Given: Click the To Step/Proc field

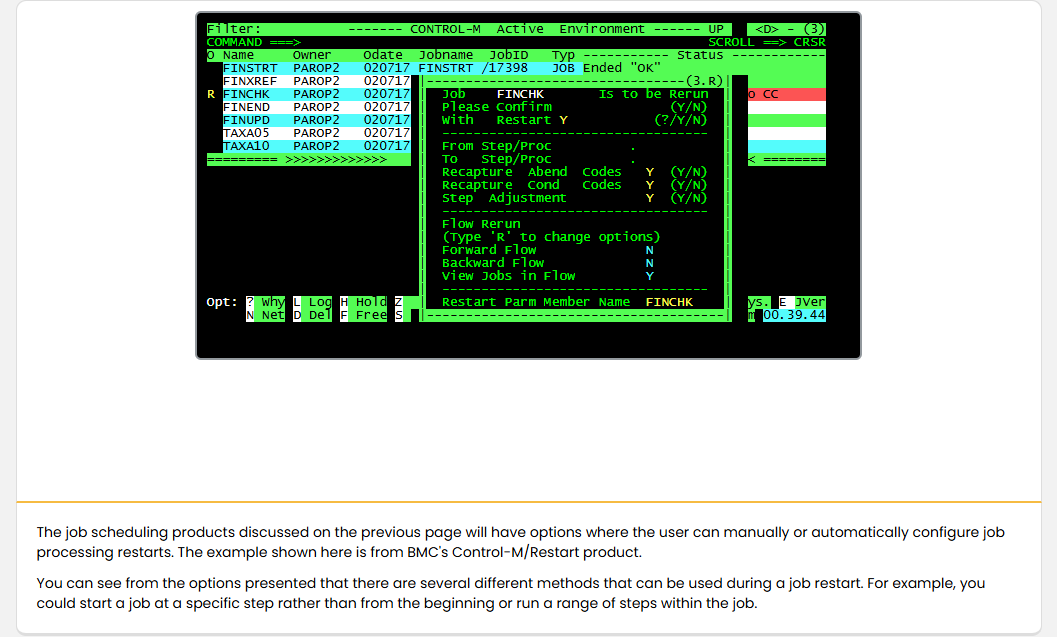Looking at the screenshot, I should (633, 159).
